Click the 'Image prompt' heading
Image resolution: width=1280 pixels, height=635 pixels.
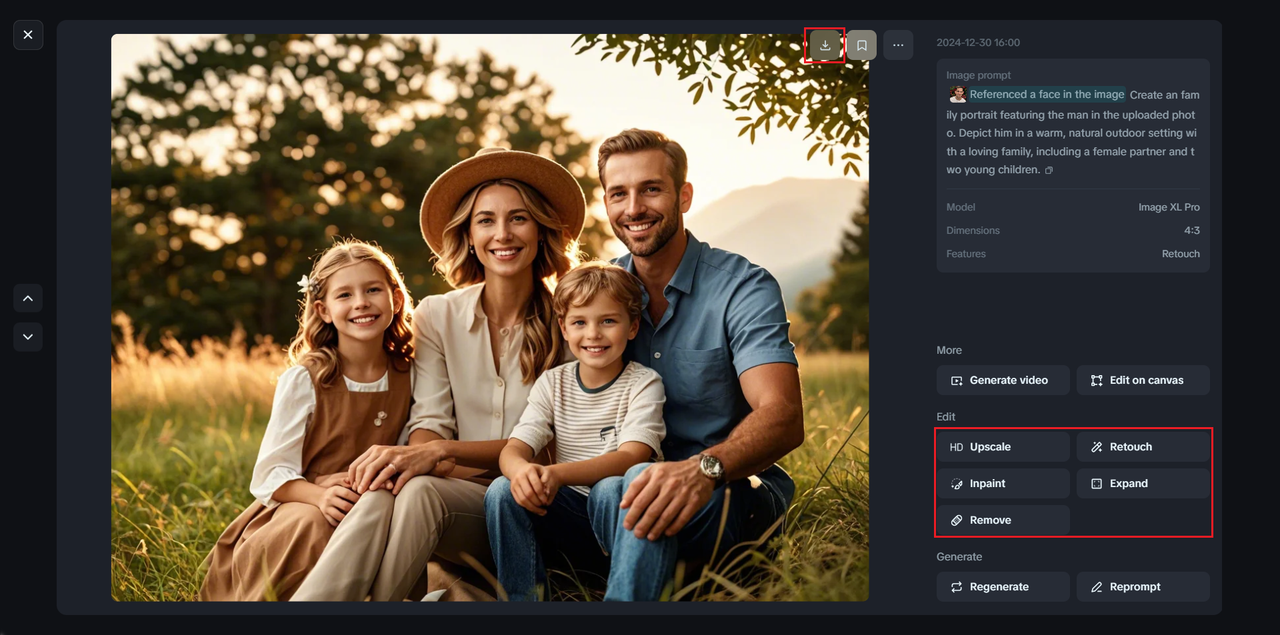979,75
